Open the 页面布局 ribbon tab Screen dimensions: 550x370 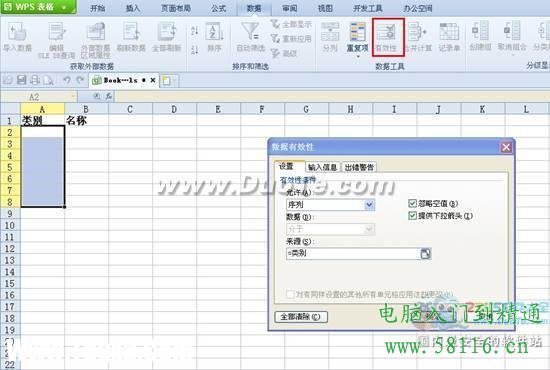176,8
